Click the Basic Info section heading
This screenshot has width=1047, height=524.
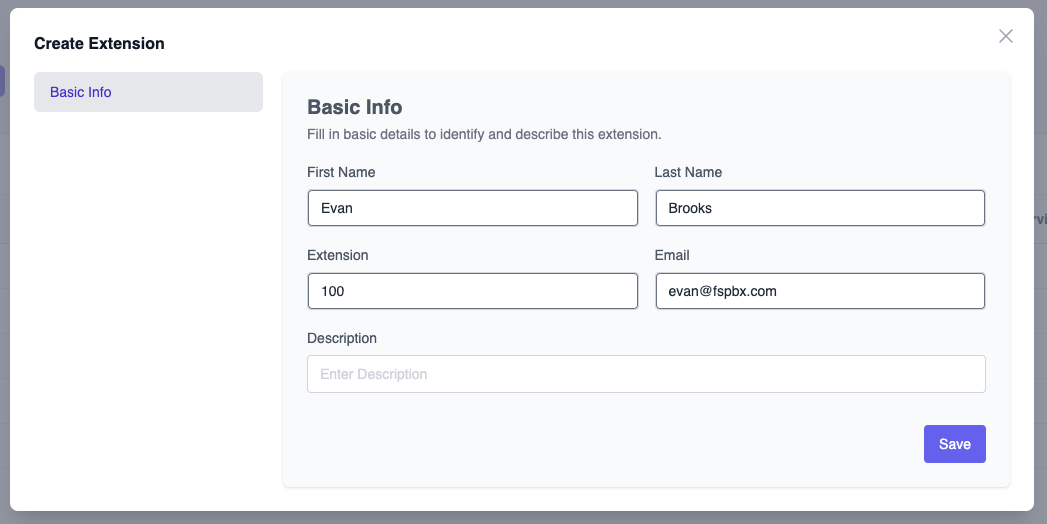tap(355, 107)
